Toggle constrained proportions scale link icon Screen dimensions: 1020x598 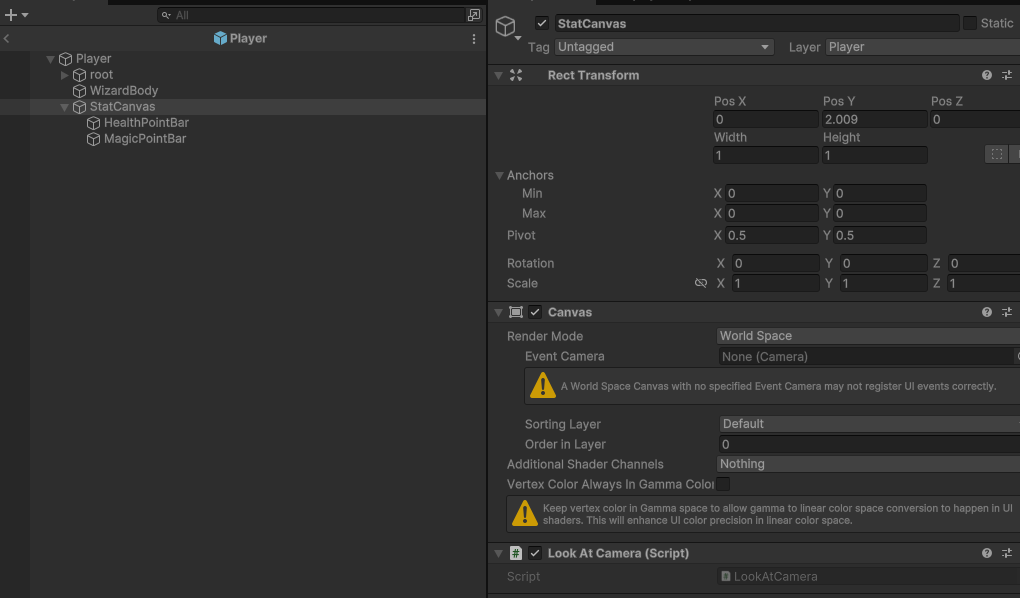point(701,283)
